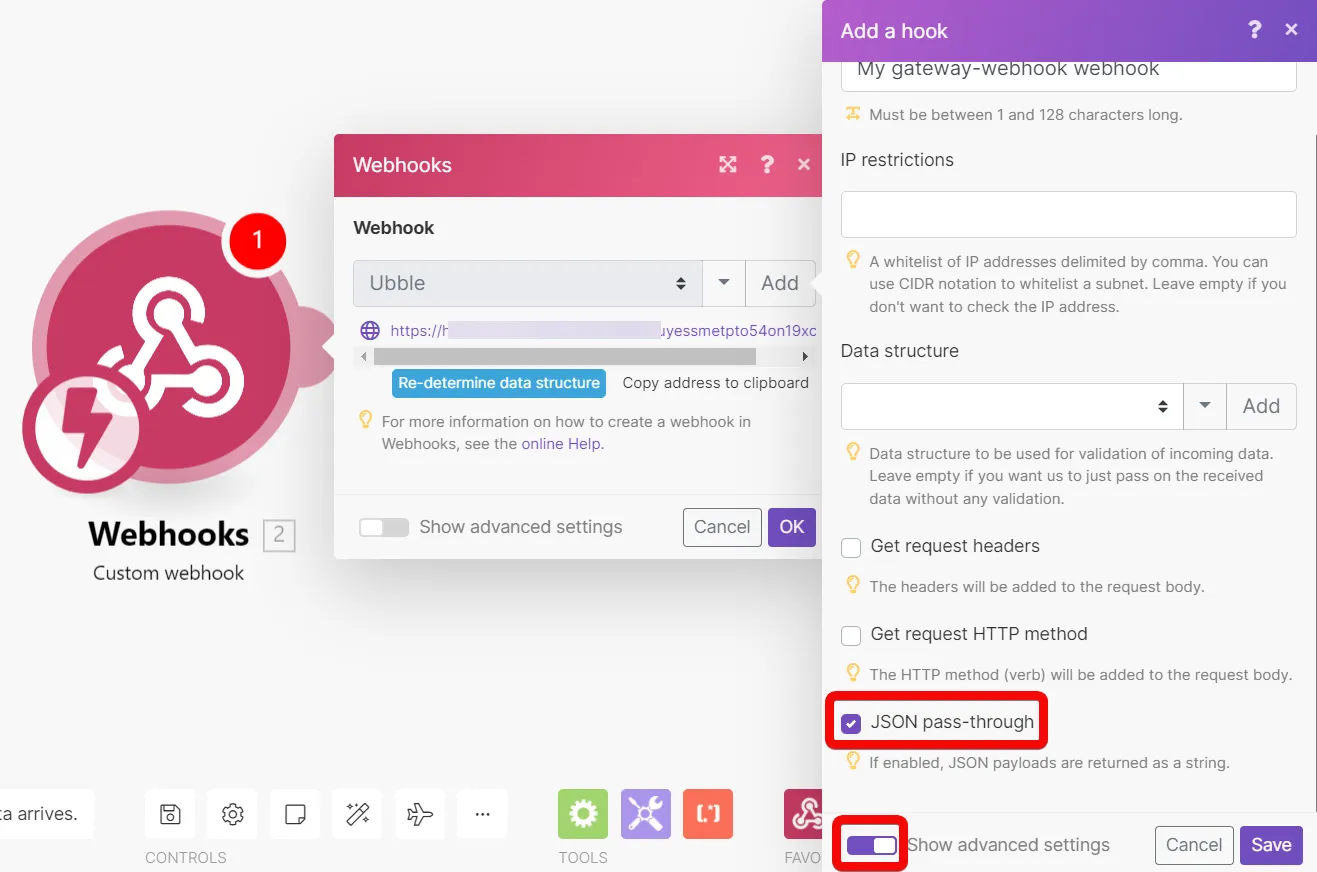Viewport: 1317px width, 872px height.
Task: Click the scrollbar right arrow under URL
Action: point(806,357)
